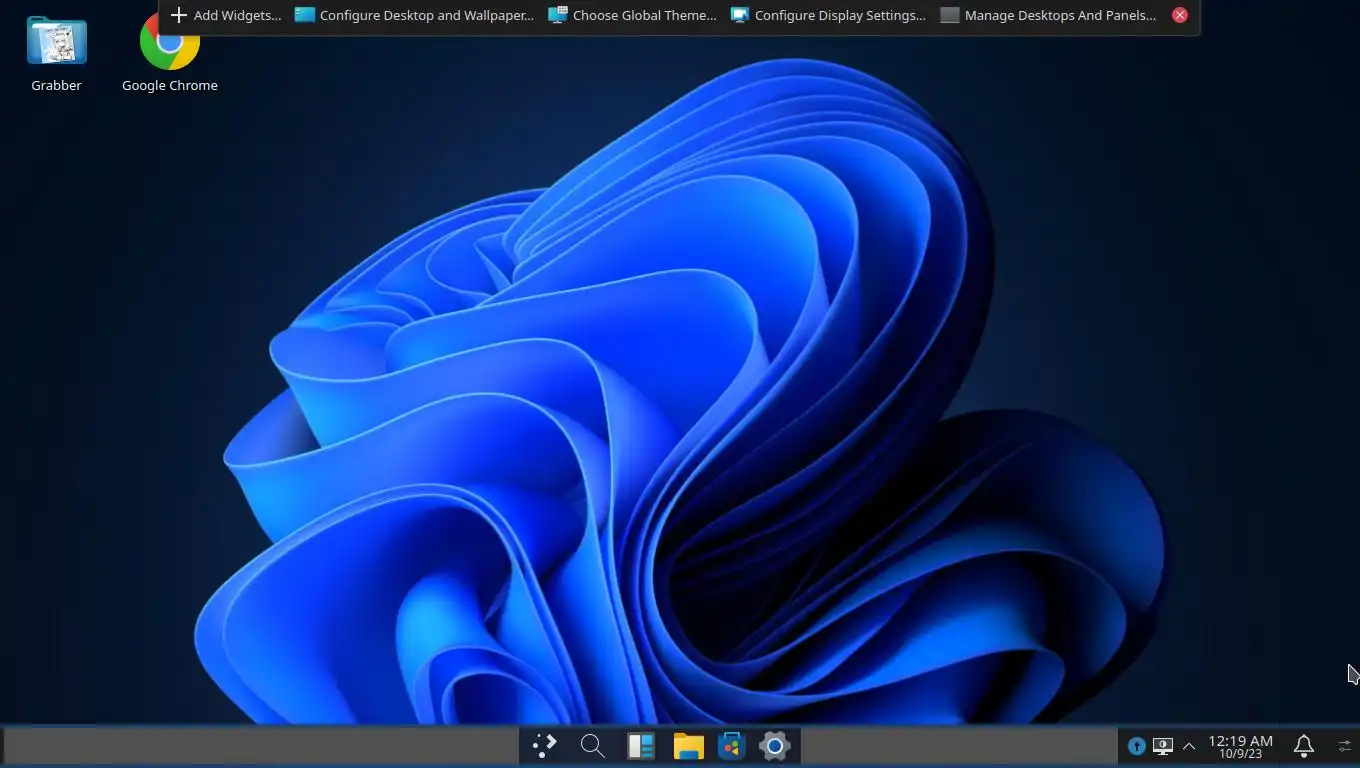Close the desktop edit mode toolbar

[1180, 15]
